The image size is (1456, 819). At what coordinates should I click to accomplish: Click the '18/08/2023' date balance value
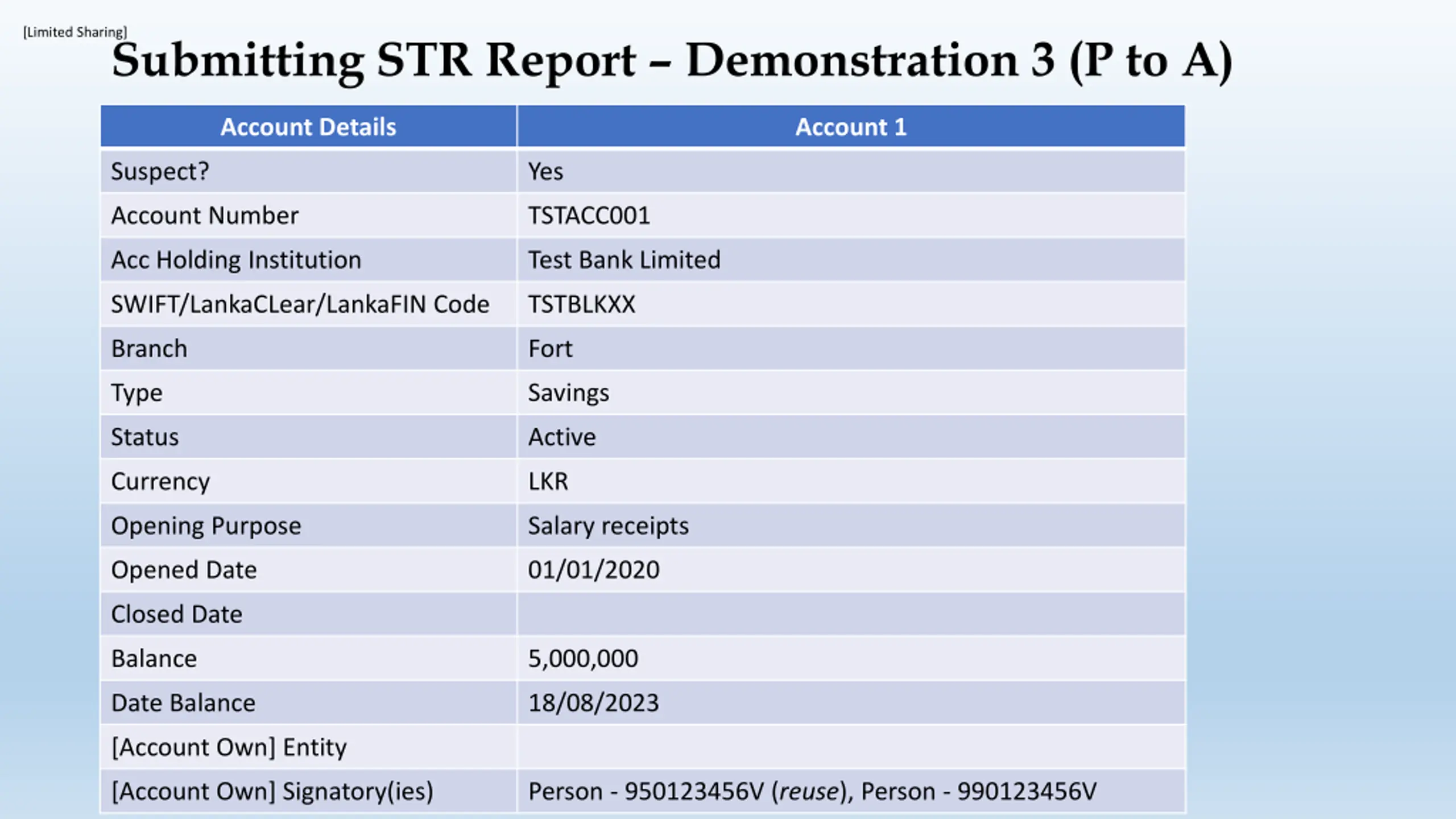593,704
